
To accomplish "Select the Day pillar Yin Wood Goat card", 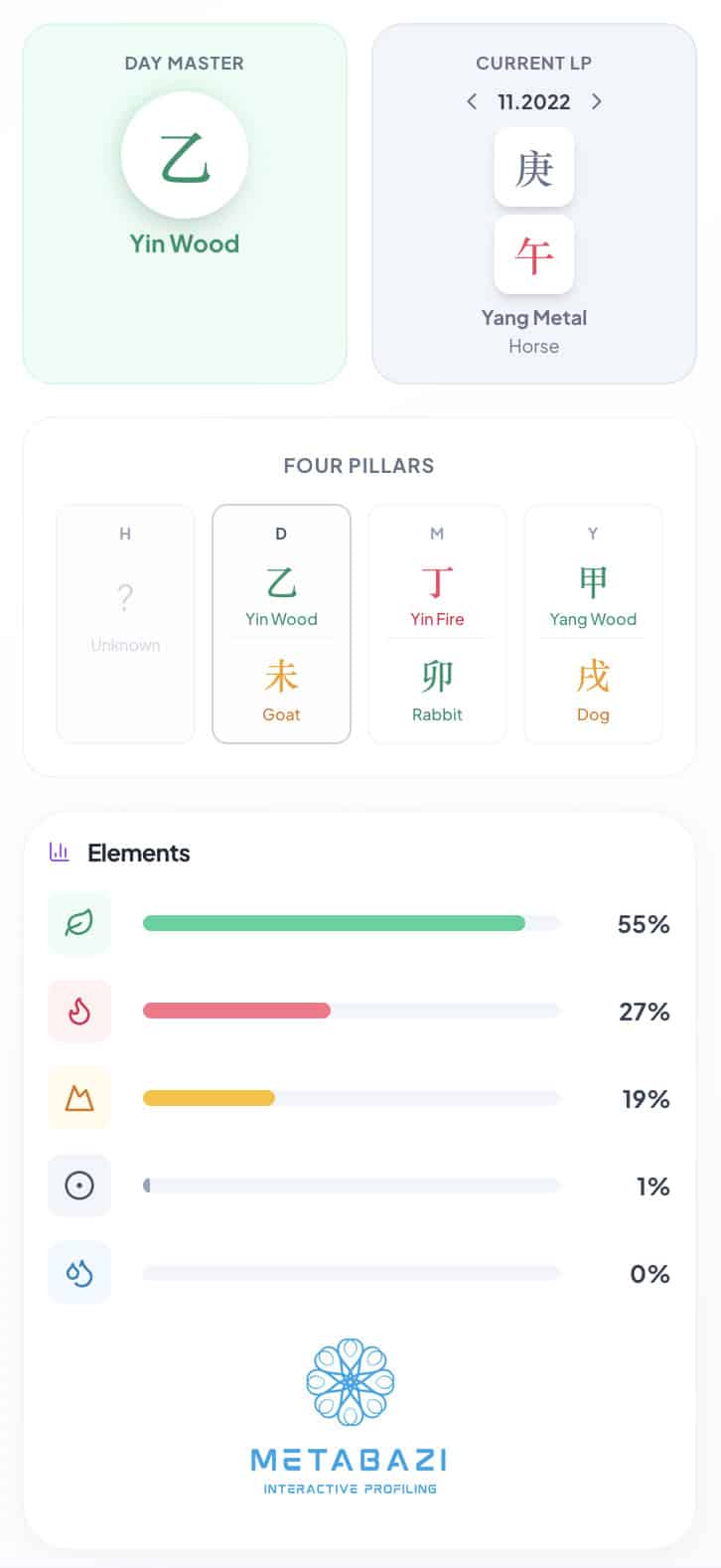I will 281,623.
